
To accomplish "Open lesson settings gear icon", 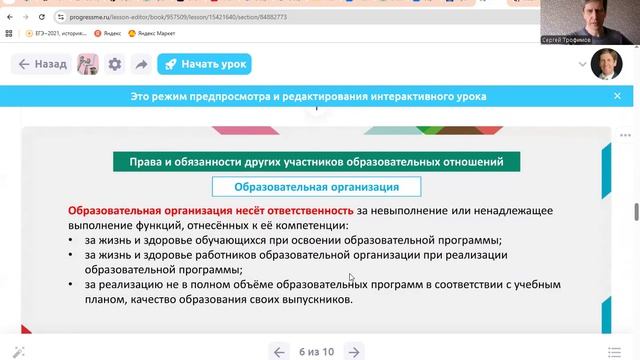I will [115, 64].
